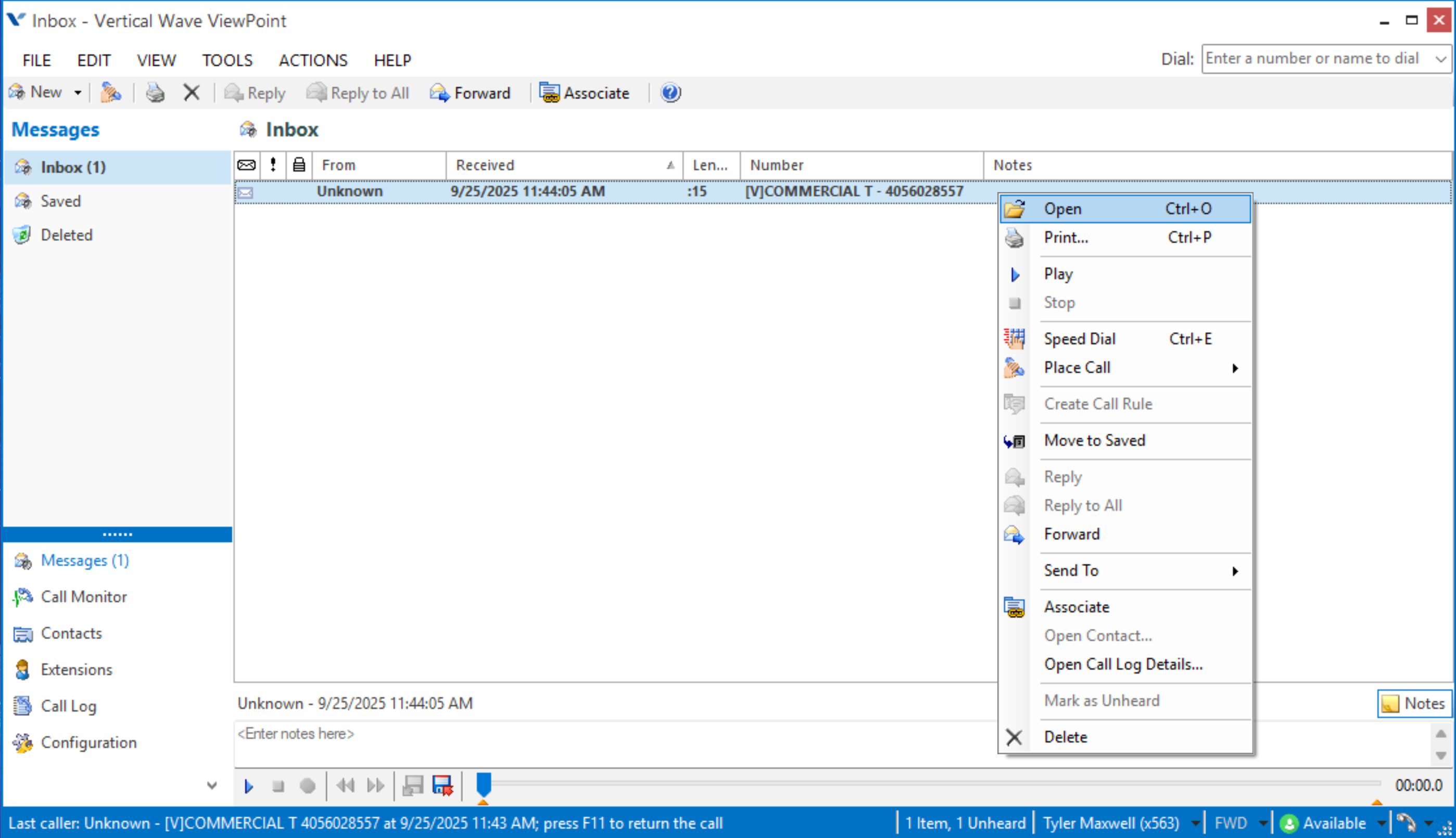Click the priority exclamation column header
This screenshot has width=1456, height=838.
coord(273,166)
